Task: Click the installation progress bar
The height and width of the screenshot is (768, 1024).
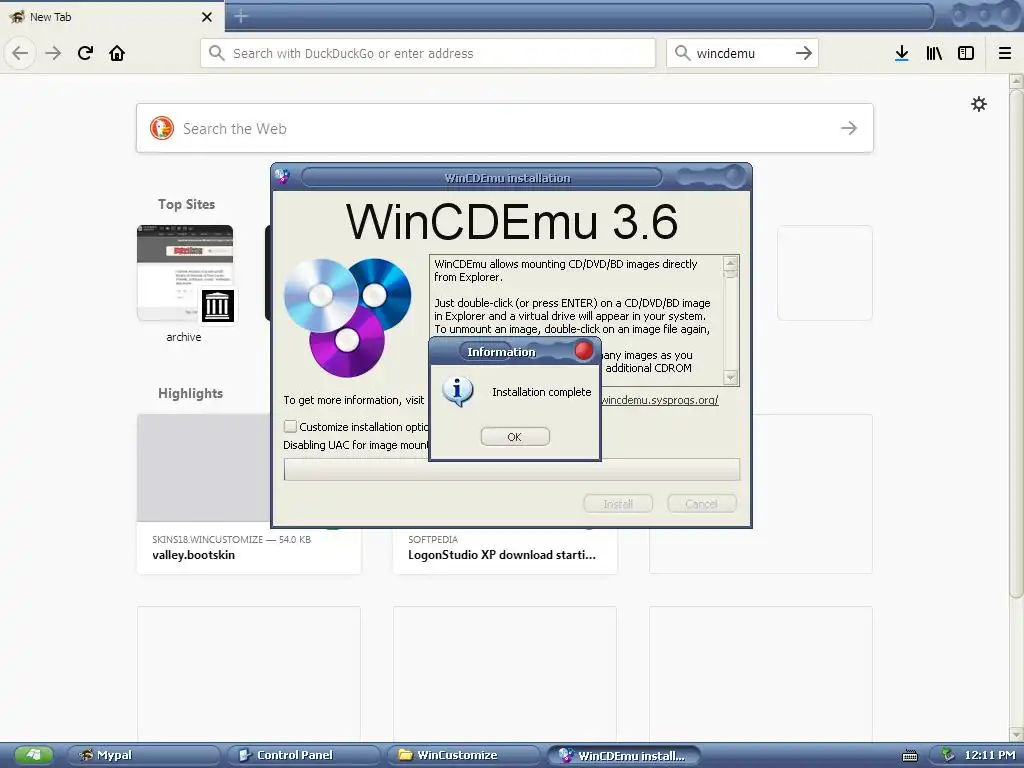Action: [x=511, y=470]
